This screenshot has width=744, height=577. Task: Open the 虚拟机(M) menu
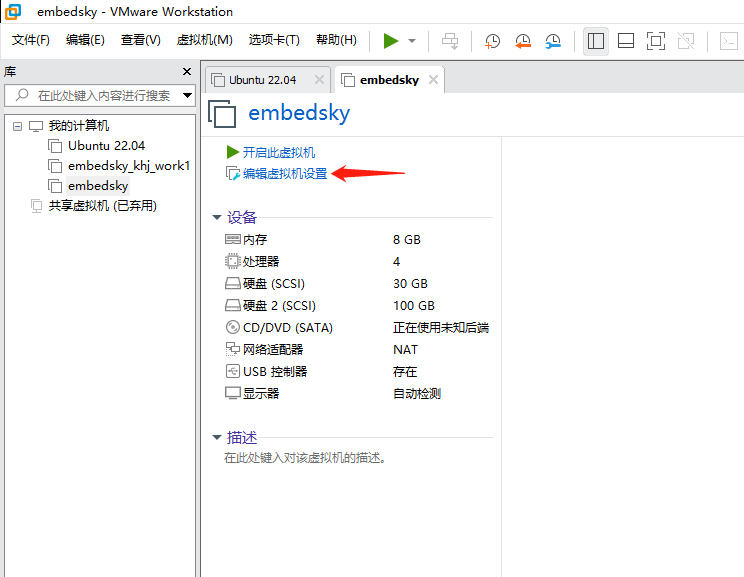(x=205, y=40)
